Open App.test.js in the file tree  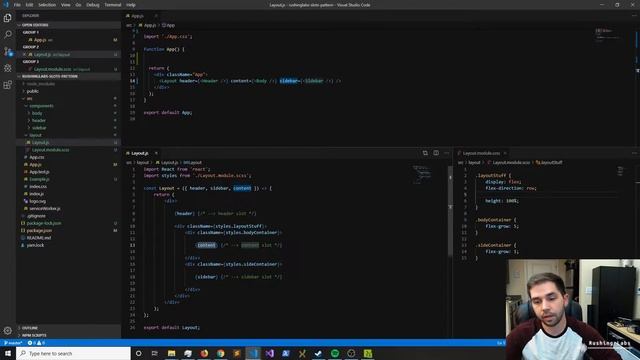pyautogui.click(x=39, y=172)
